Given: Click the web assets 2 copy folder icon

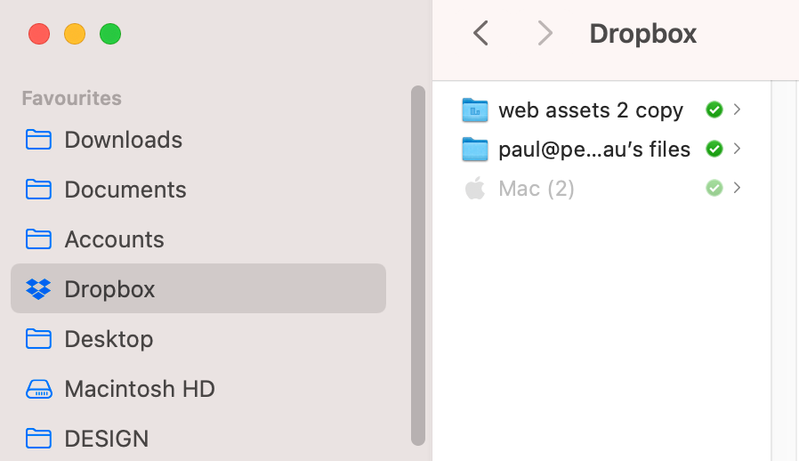Looking at the screenshot, I should [475, 110].
